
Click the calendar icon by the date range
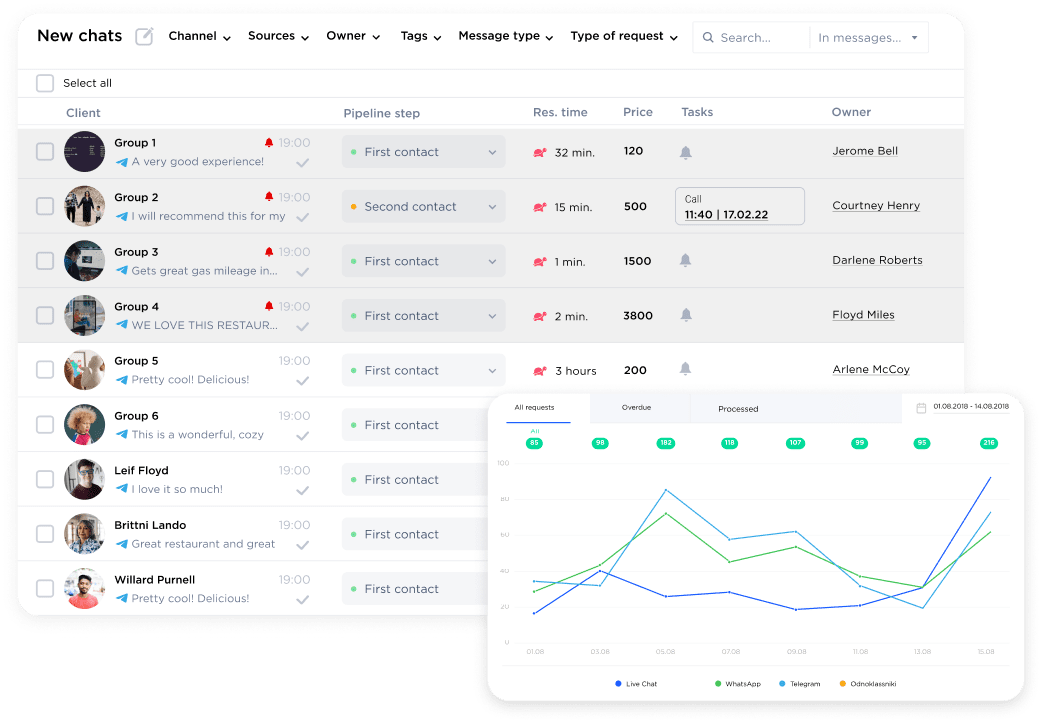point(921,408)
